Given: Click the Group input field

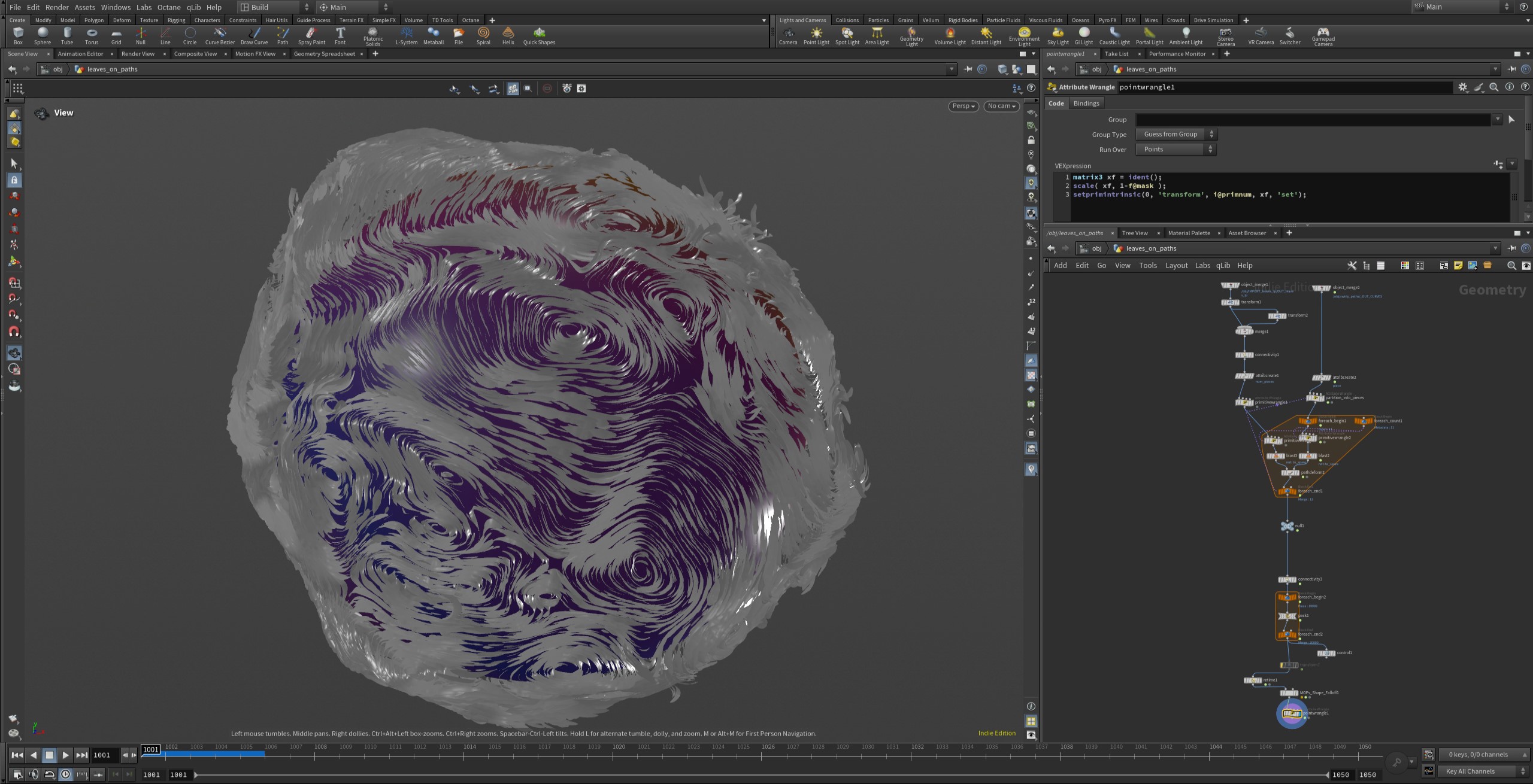Looking at the screenshot, I should click(x=1311, y=120).
